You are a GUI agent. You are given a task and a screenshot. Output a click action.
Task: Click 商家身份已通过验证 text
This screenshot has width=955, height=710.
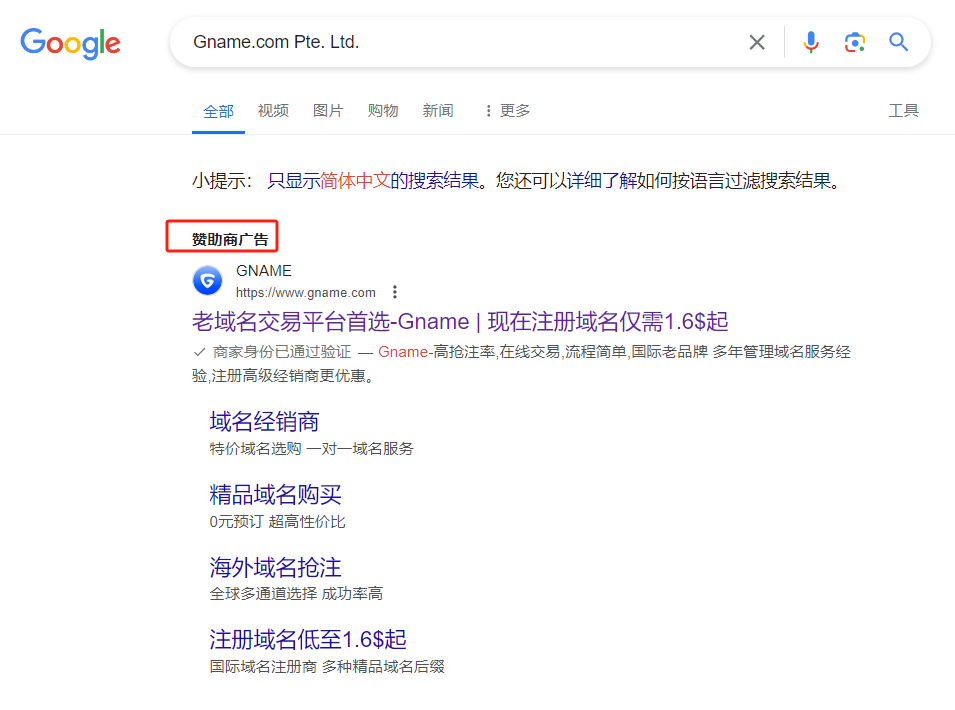(x=282, y=352)
